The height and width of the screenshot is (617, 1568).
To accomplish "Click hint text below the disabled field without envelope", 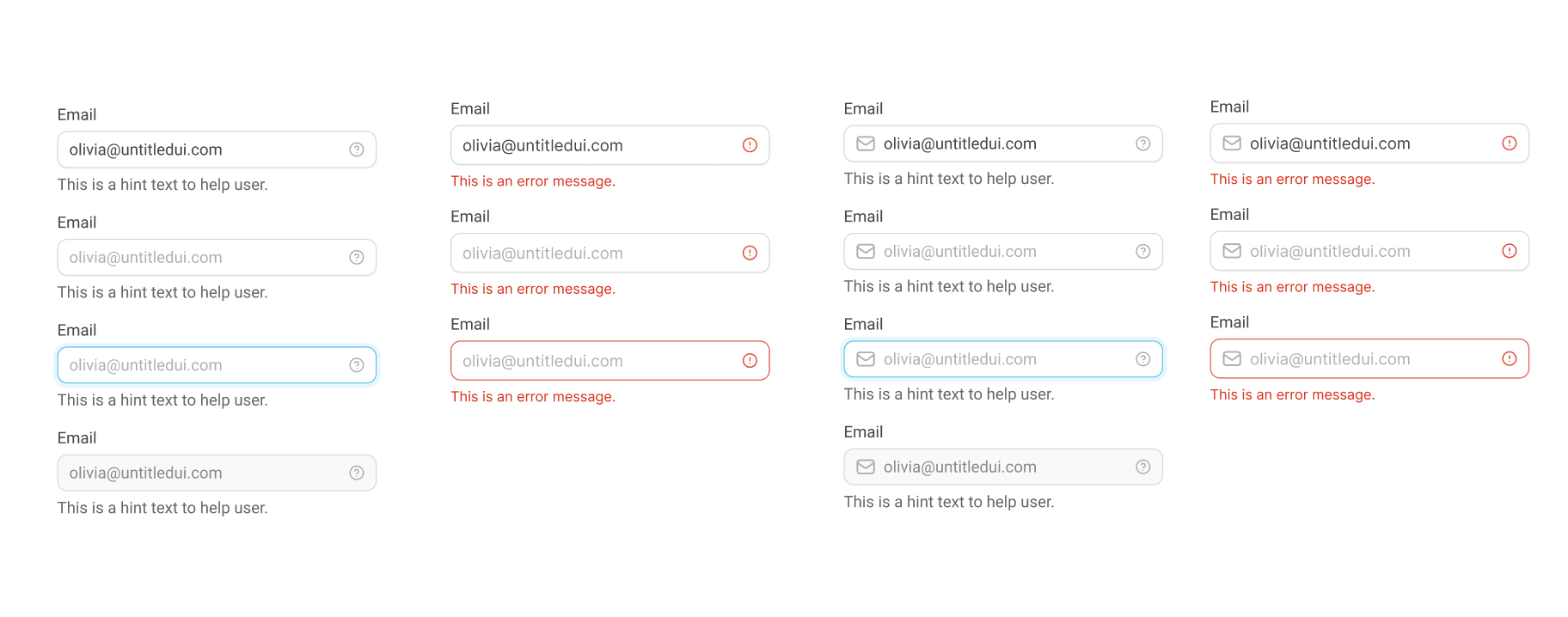I will (x=162, y=508).
